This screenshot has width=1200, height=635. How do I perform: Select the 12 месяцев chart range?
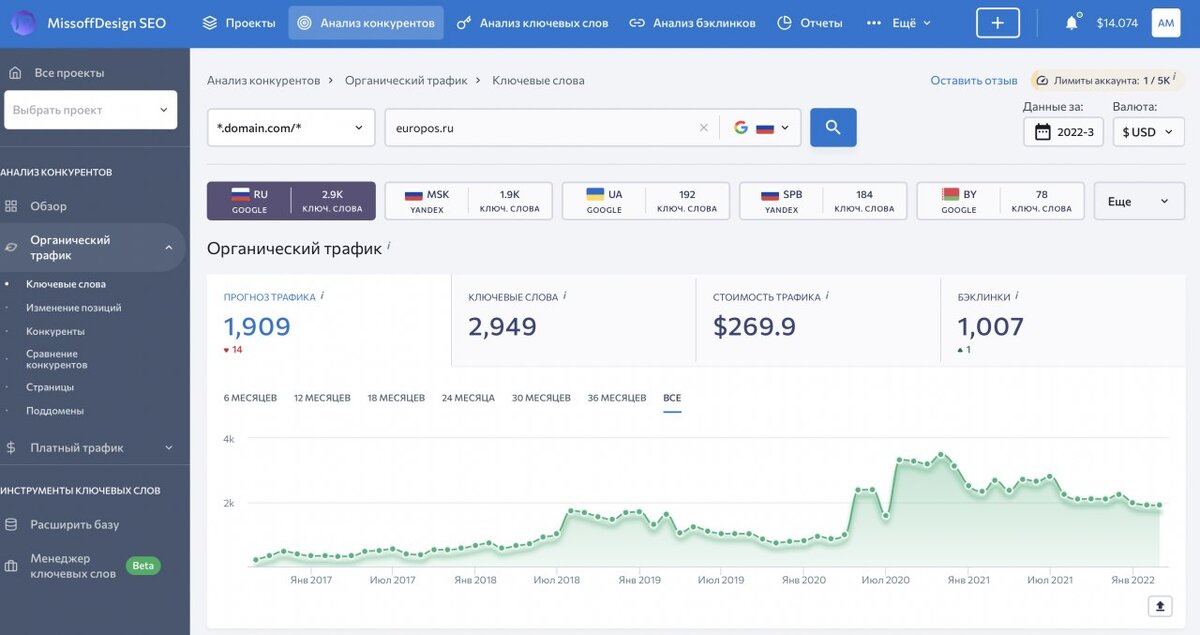(322, 398)
